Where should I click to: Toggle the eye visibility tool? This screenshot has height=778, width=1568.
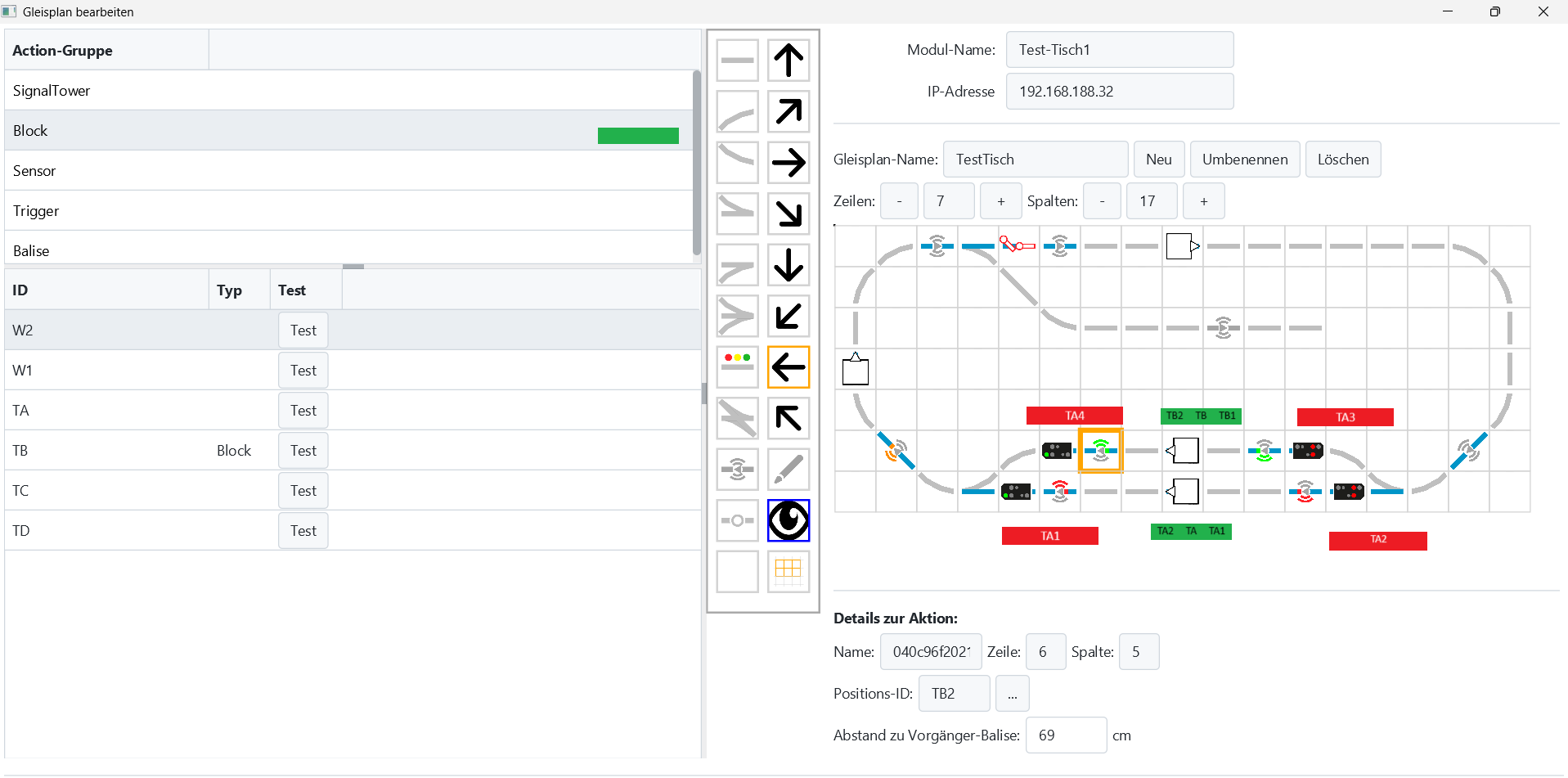tap(788, 520)
